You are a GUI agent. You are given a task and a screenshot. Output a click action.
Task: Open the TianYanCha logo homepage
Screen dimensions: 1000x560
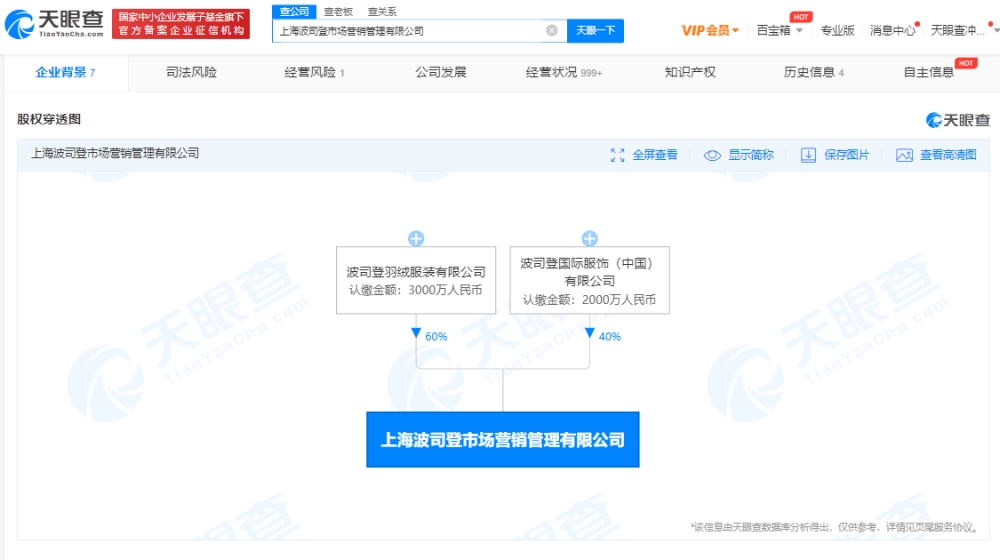tap(54, 24)
